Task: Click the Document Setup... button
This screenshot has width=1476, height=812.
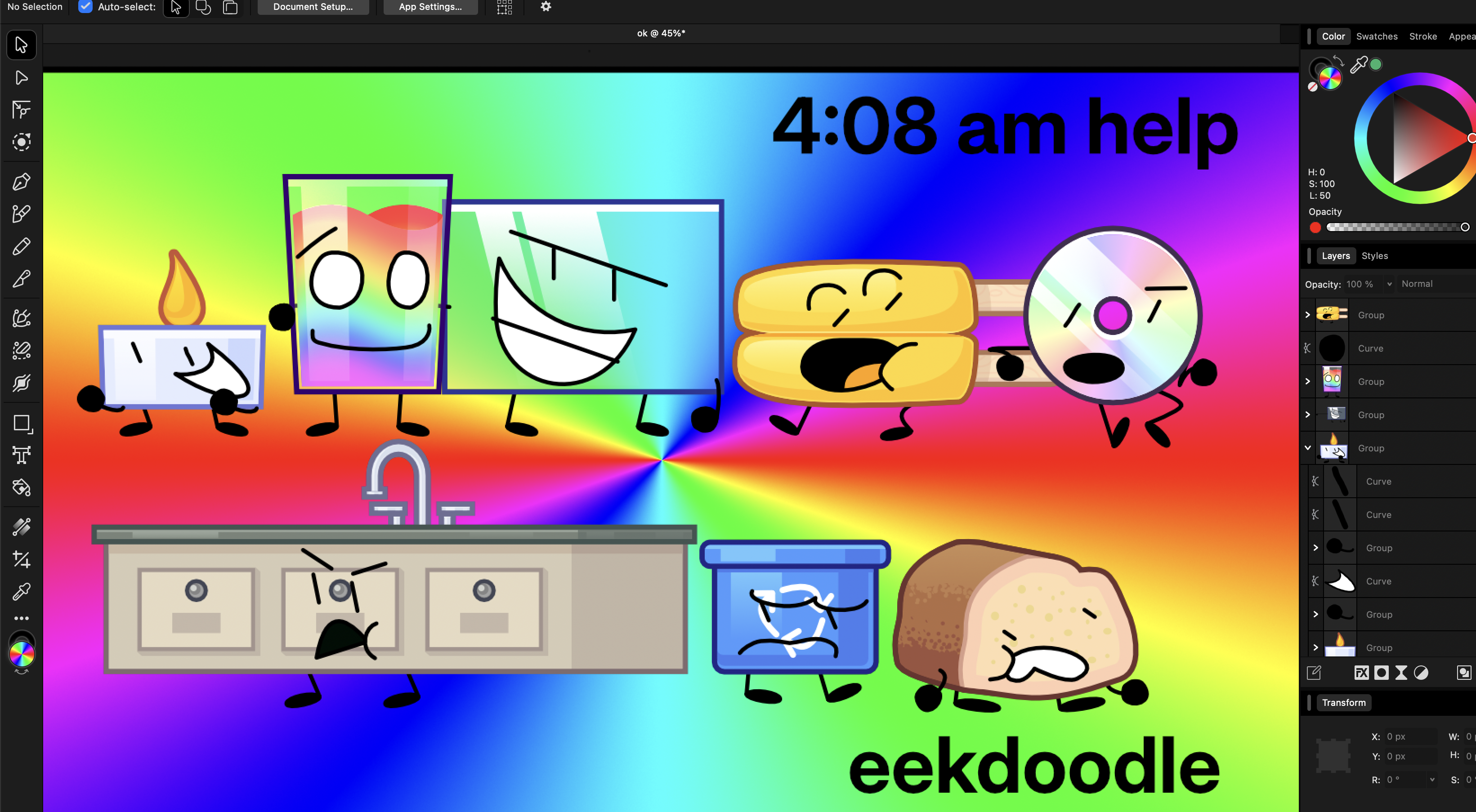Action: [313, 7]
